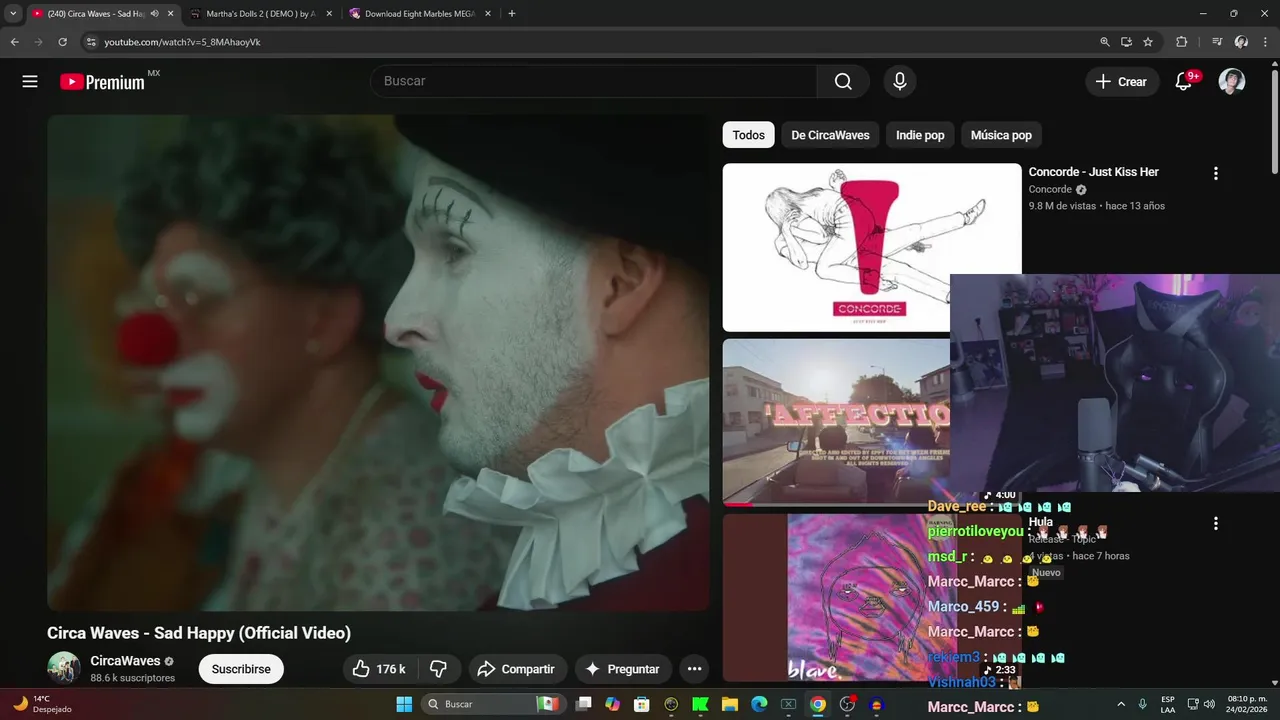
Task: Click the taskbar Buscar search box
Action: [492, 704]
